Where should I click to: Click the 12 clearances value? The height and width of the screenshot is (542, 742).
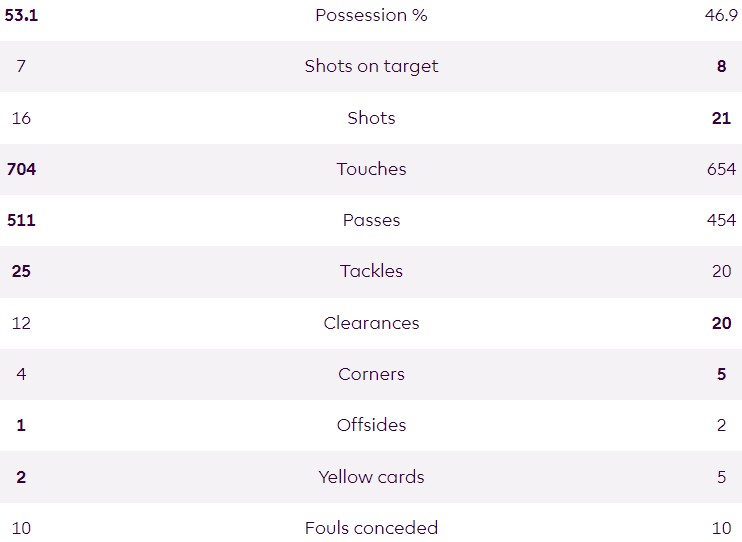21,323
